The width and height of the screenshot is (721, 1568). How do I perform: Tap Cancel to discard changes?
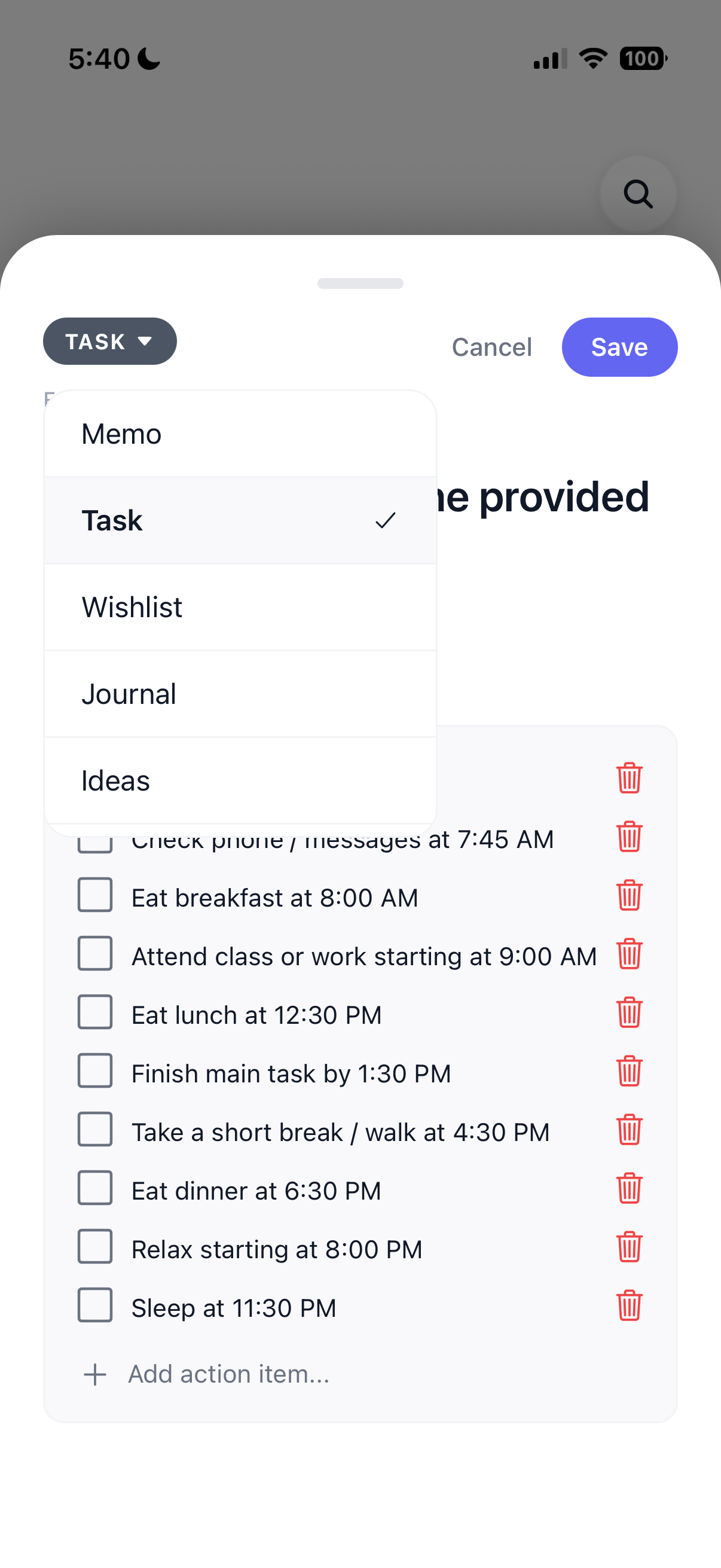(x=491, y=347)
